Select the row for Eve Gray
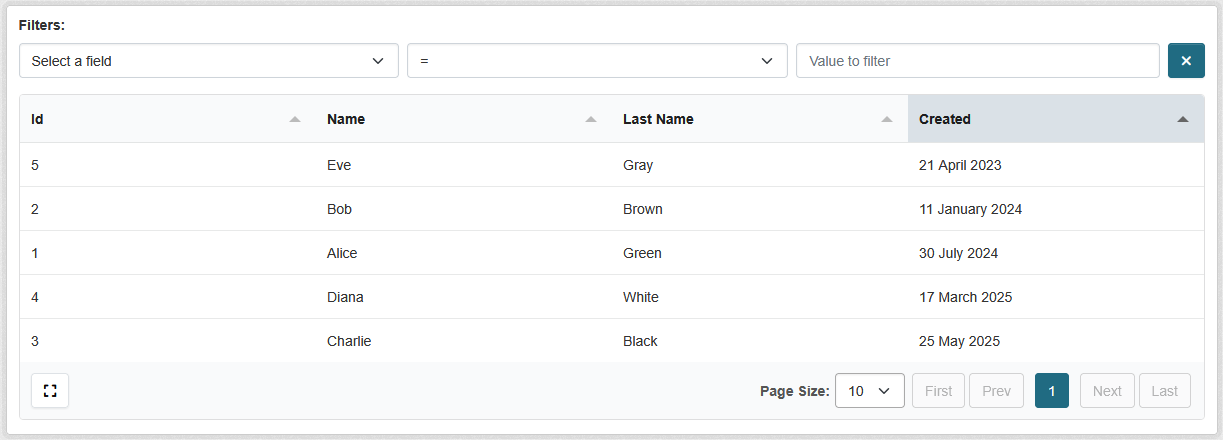 pyautogui.click(x=611, y=165)
